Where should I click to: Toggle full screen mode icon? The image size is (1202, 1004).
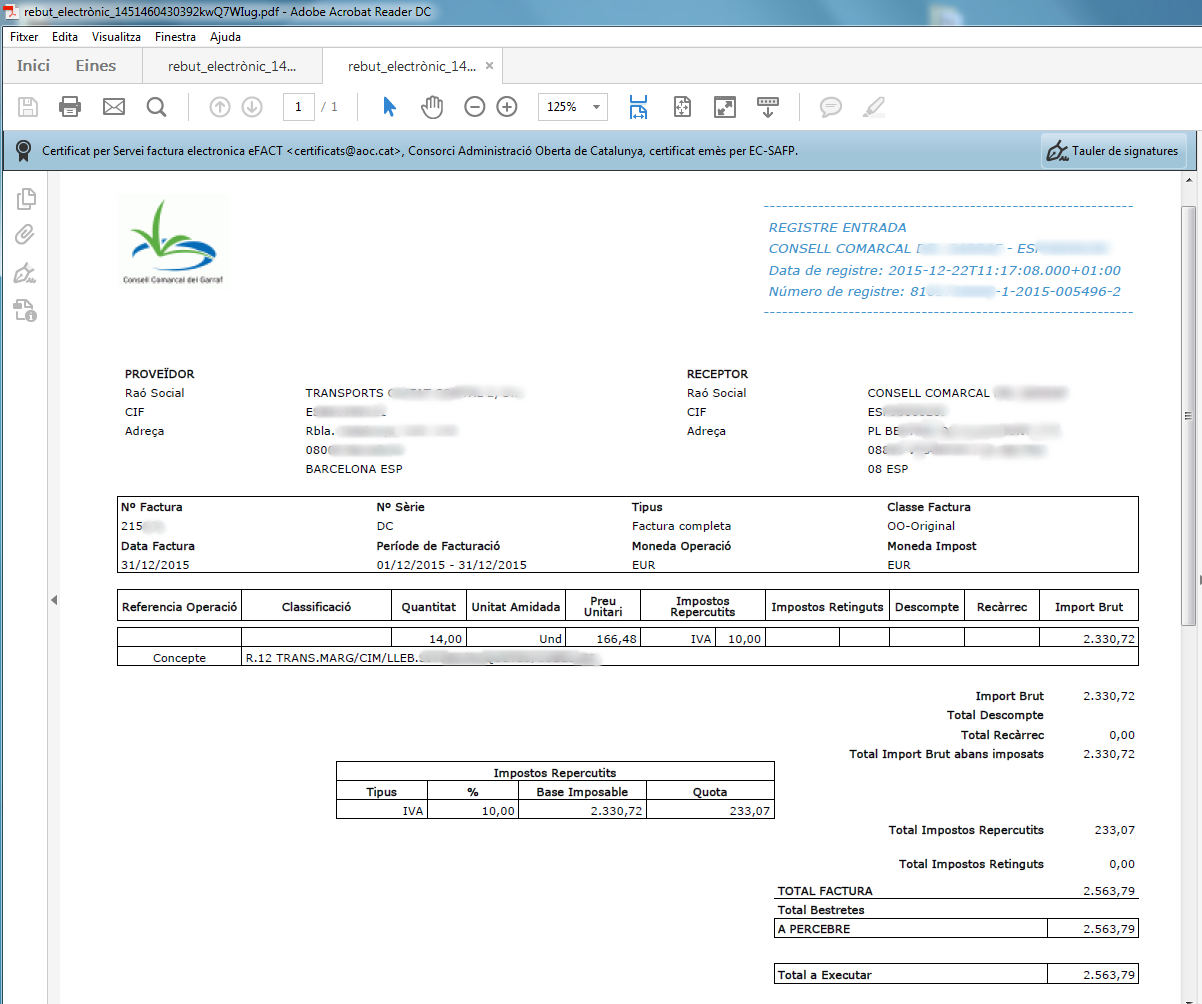724,107
